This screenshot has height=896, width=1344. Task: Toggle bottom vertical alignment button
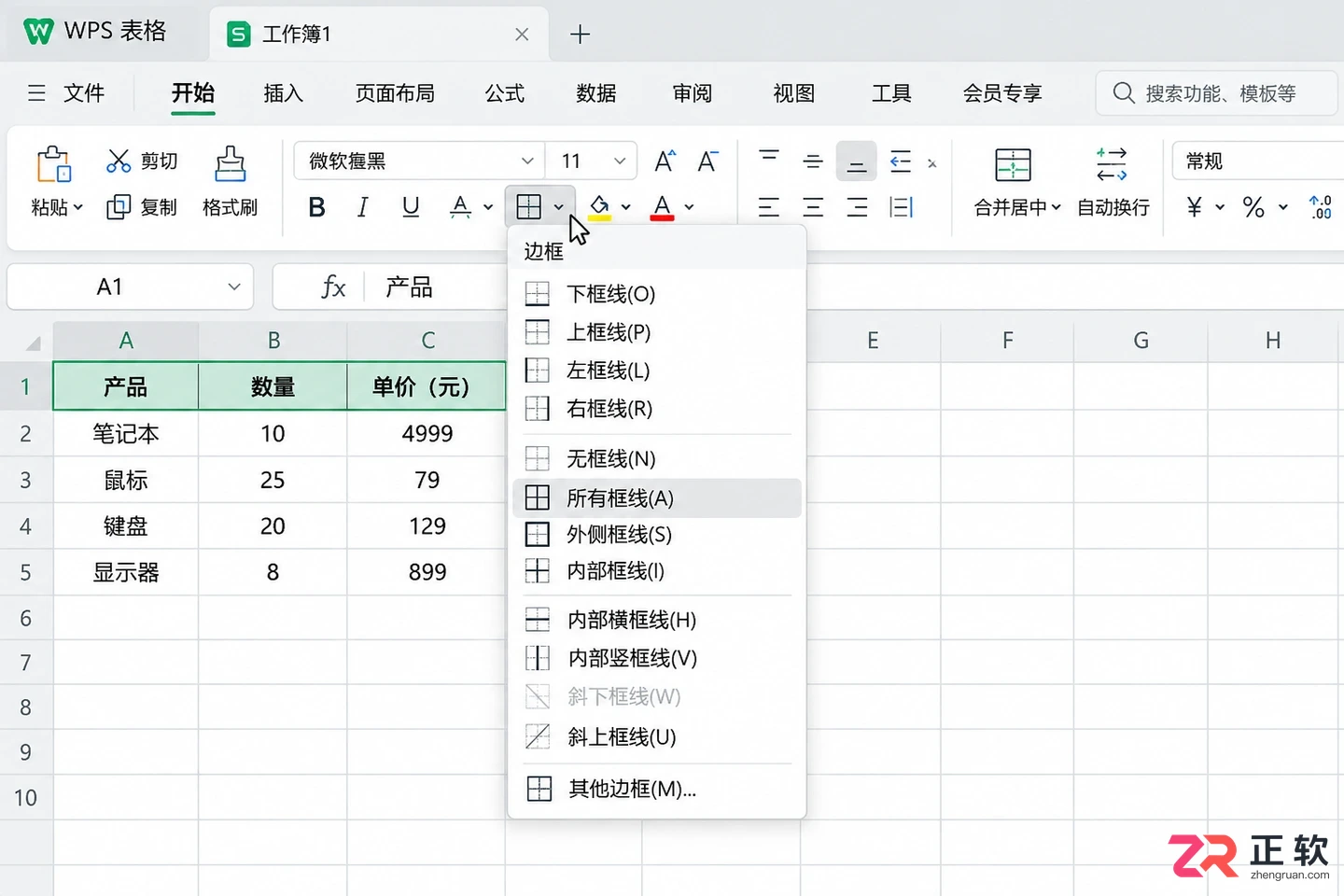(x=857, y=161)
